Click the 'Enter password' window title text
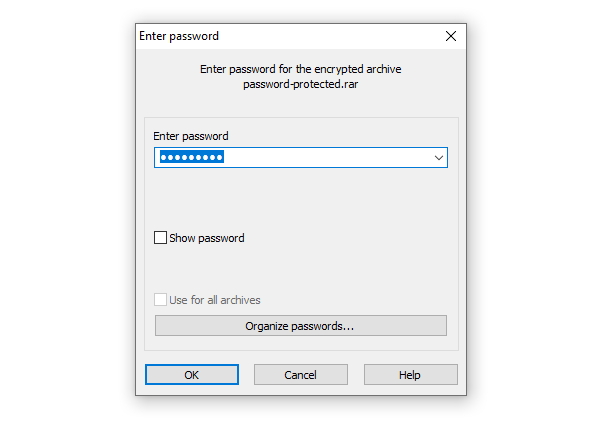The image size is (604, 423). click(179, 36)
